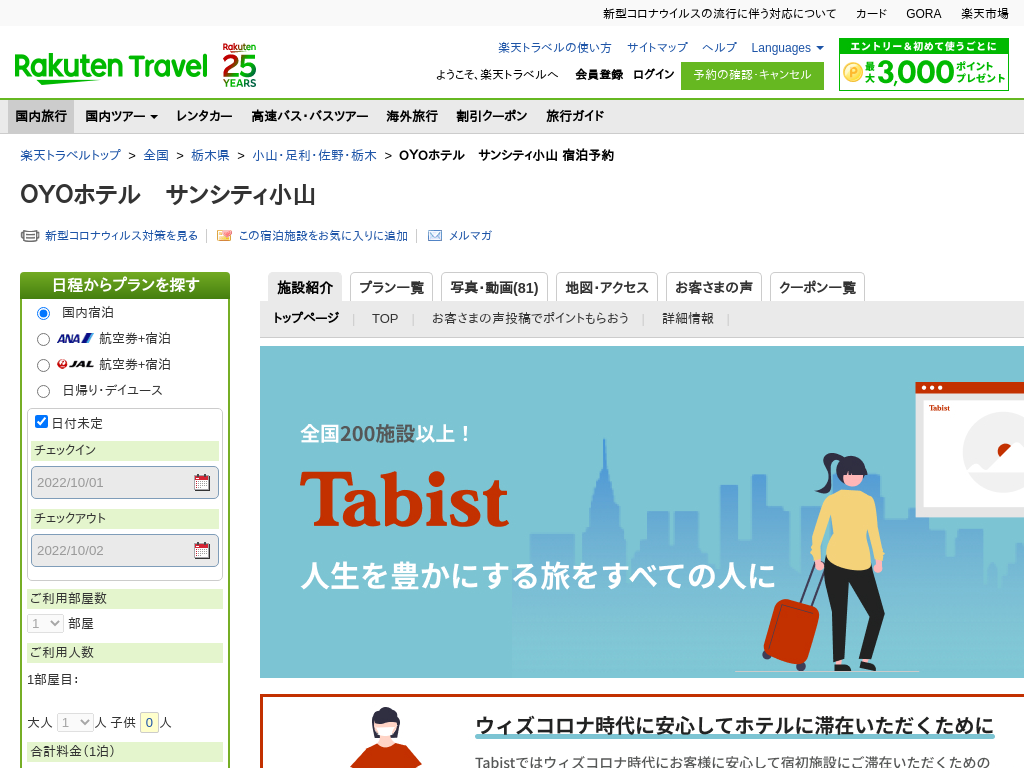Click the OYOホテル サンシティ小山 heading
1024x768 pixels.
pos(168,195)
